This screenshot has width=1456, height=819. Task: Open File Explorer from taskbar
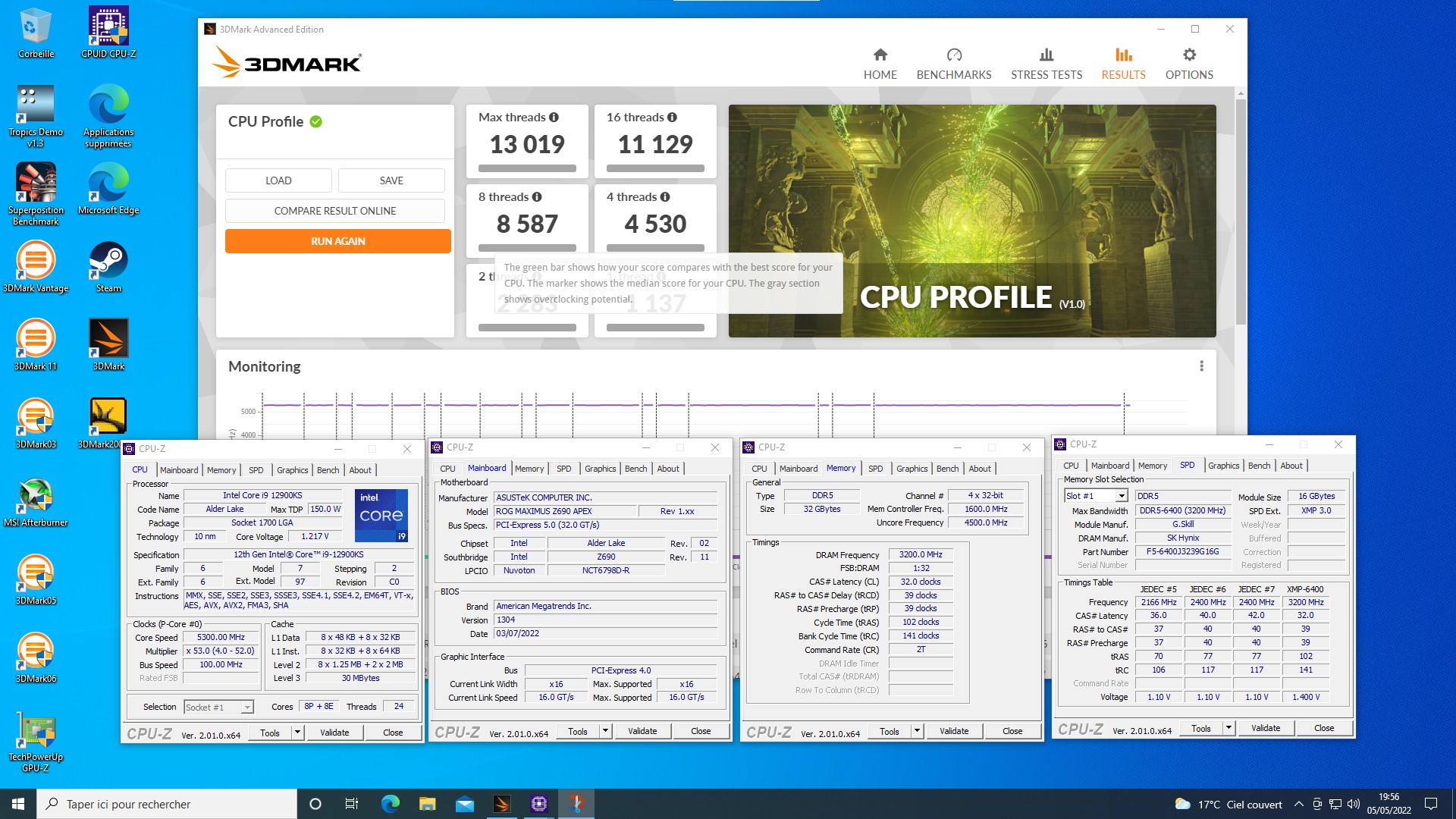click(428, 804)
